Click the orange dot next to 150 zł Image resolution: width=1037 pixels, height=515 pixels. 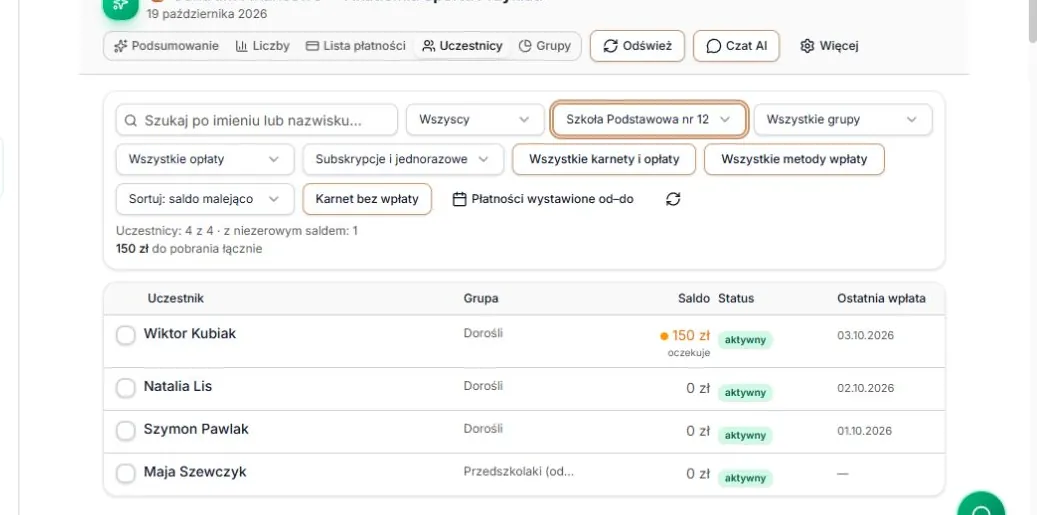665,336
